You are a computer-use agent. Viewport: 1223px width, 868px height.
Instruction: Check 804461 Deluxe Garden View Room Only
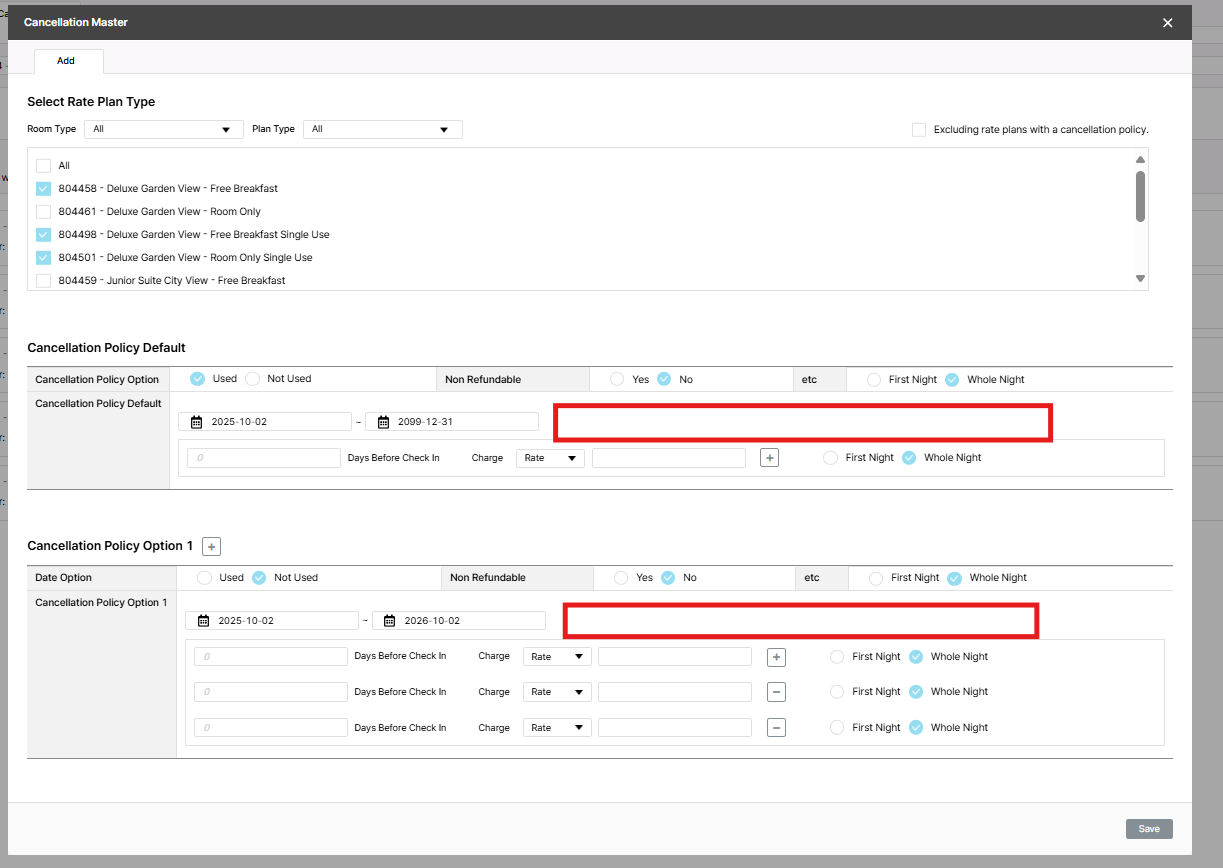click(43, 212)
